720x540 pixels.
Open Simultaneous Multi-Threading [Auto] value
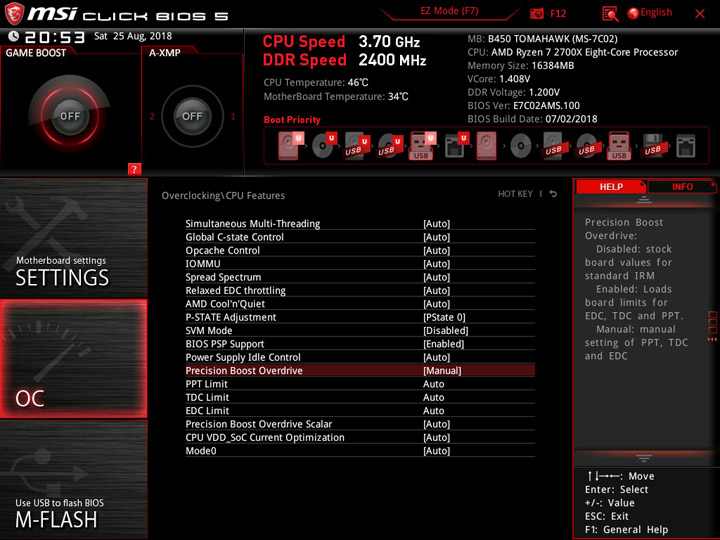click(436, 224)
